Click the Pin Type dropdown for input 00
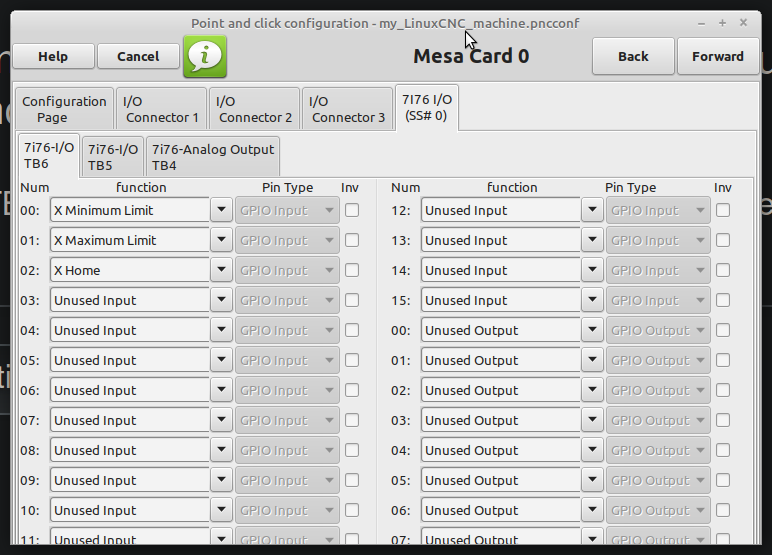 tap(287, 210)
